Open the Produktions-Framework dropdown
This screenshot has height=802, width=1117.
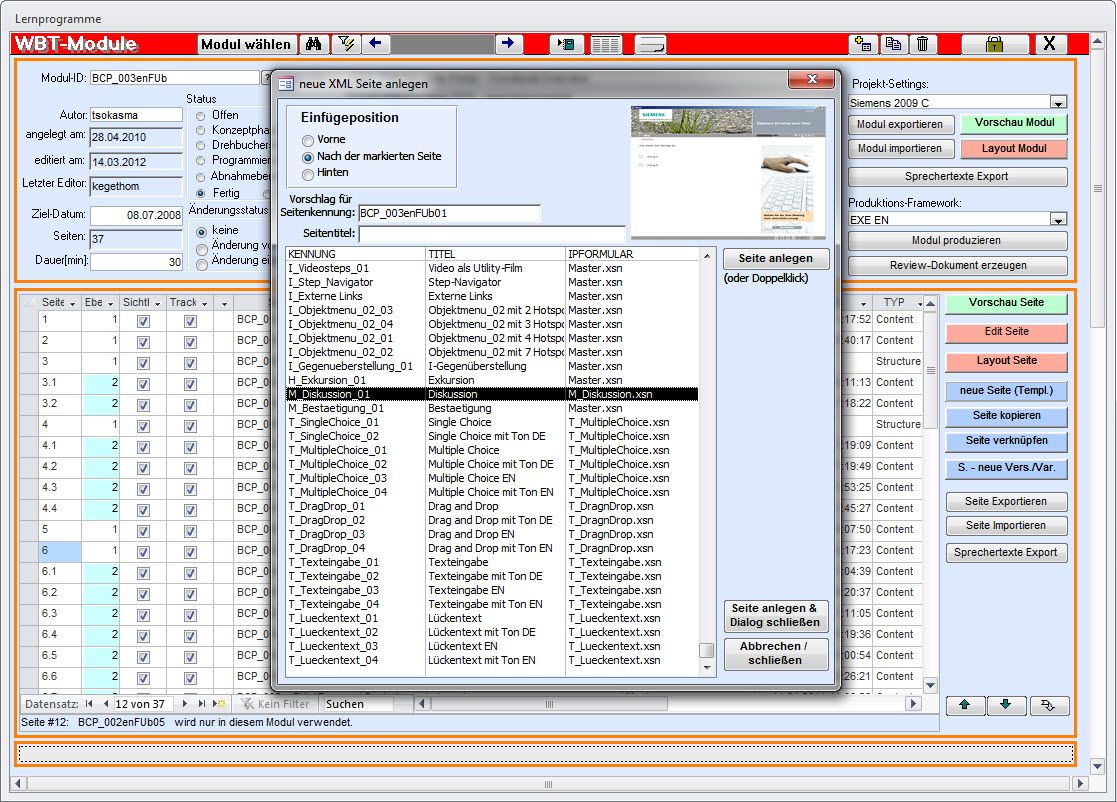tap(1058, 219)
